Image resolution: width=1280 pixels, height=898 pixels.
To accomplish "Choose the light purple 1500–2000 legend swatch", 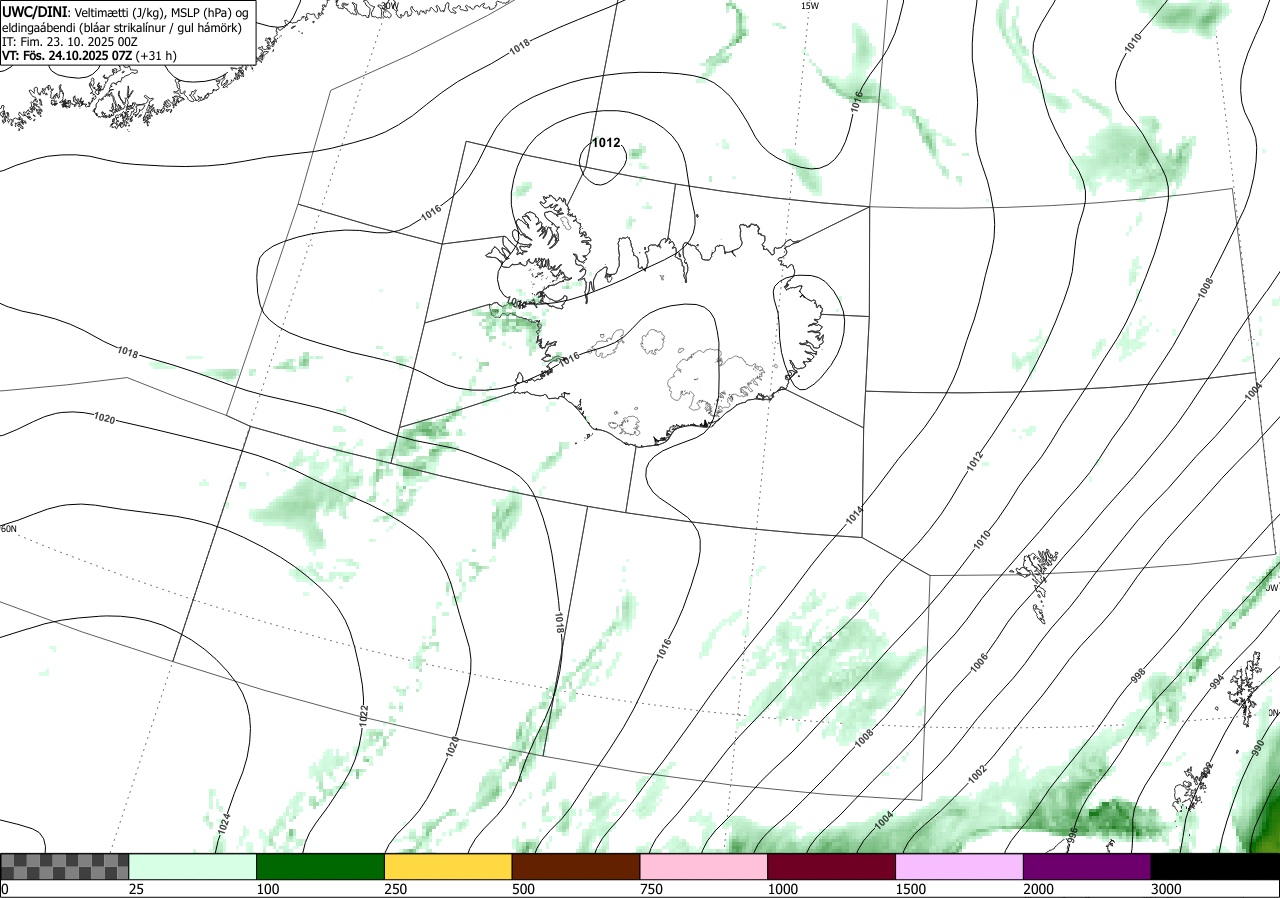I will [960, 866].
